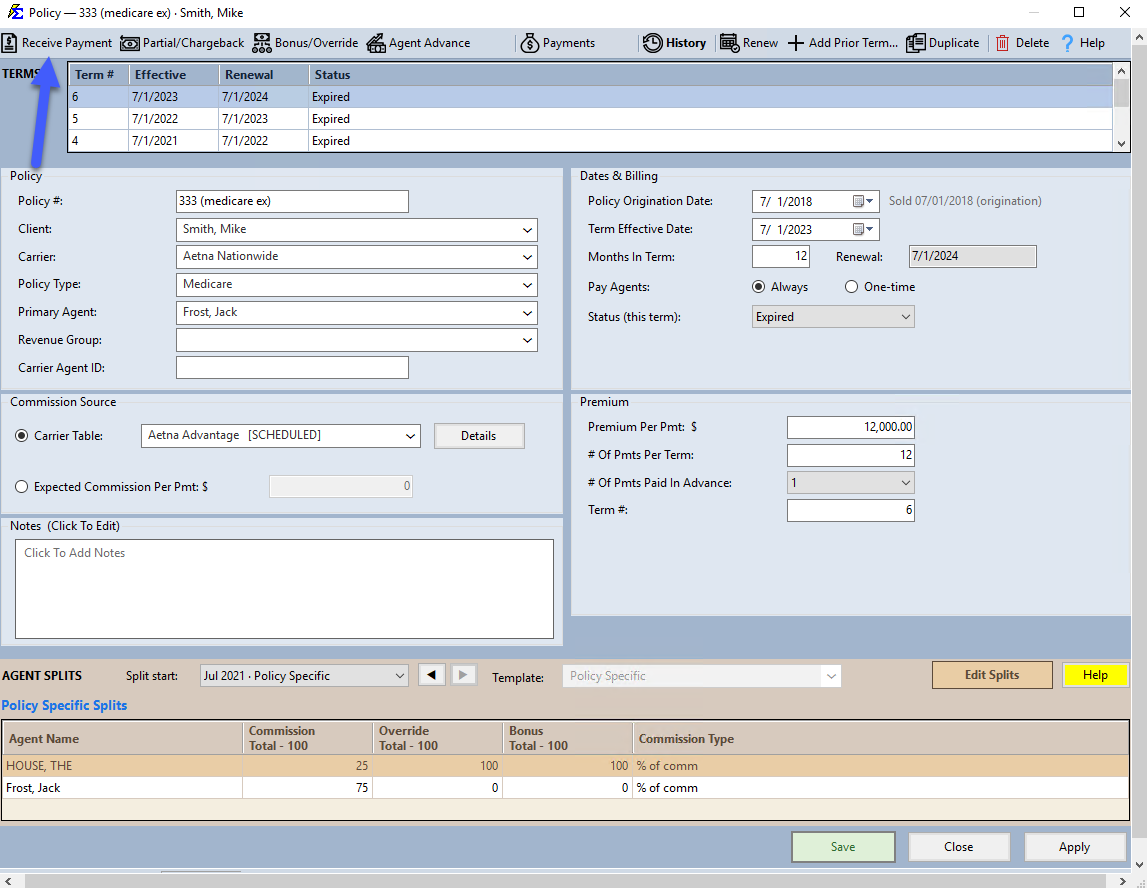1147x888 pixels.
Task: Click the notes box to add notes
Action: coord(284,589)
